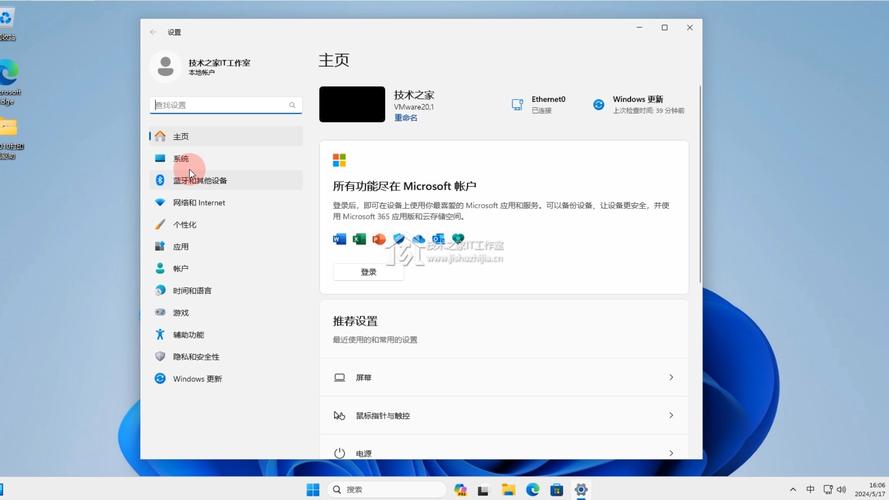The height and width of the screenshot is (500, 889).
Task: Click the 应用 apps icon
Action: pos(160,246)
